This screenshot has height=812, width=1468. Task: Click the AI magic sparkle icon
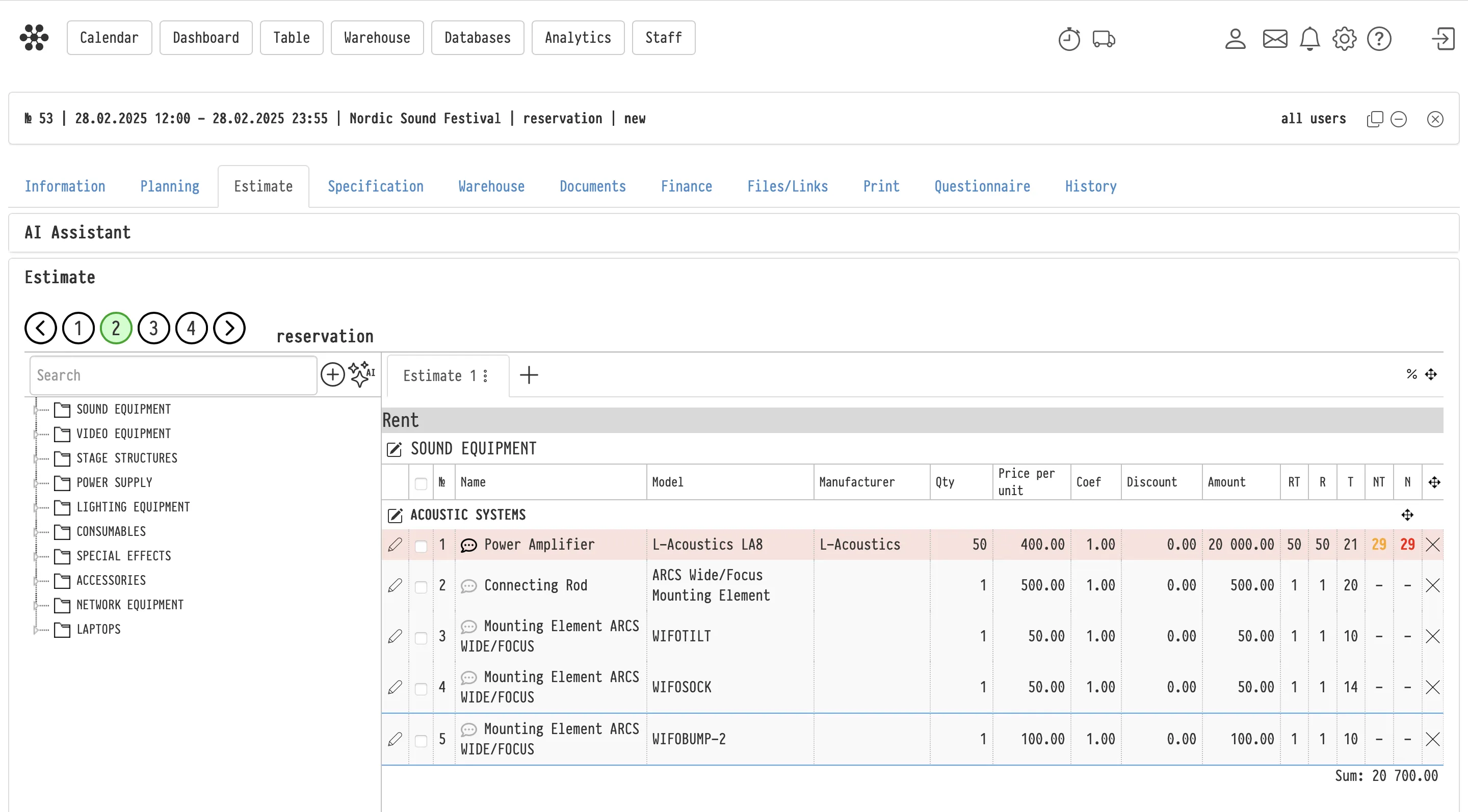pyautogui.click(x=361, y=374)
